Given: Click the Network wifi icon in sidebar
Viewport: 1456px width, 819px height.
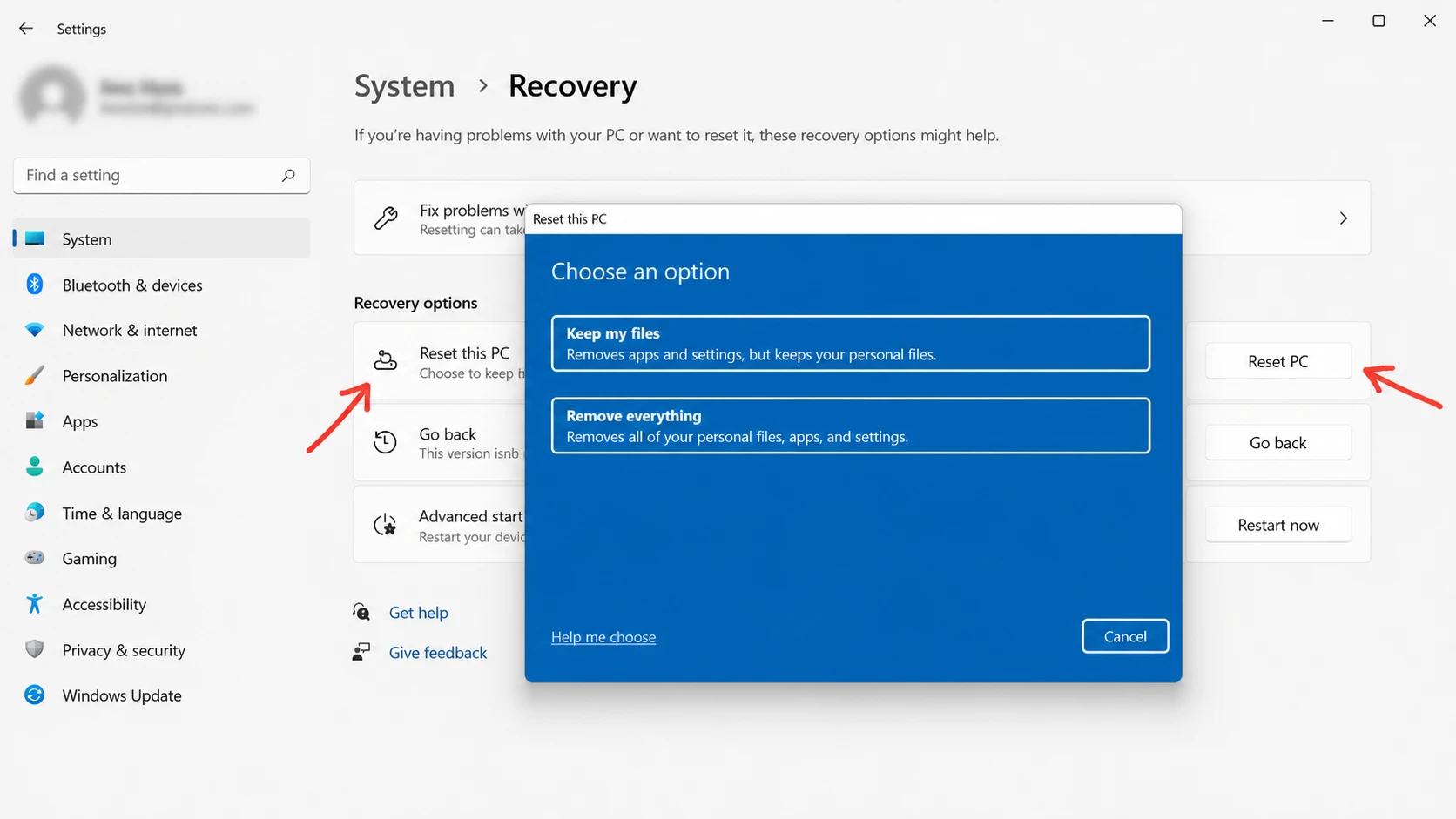Looking at the screenshot, I should point(35,330).
